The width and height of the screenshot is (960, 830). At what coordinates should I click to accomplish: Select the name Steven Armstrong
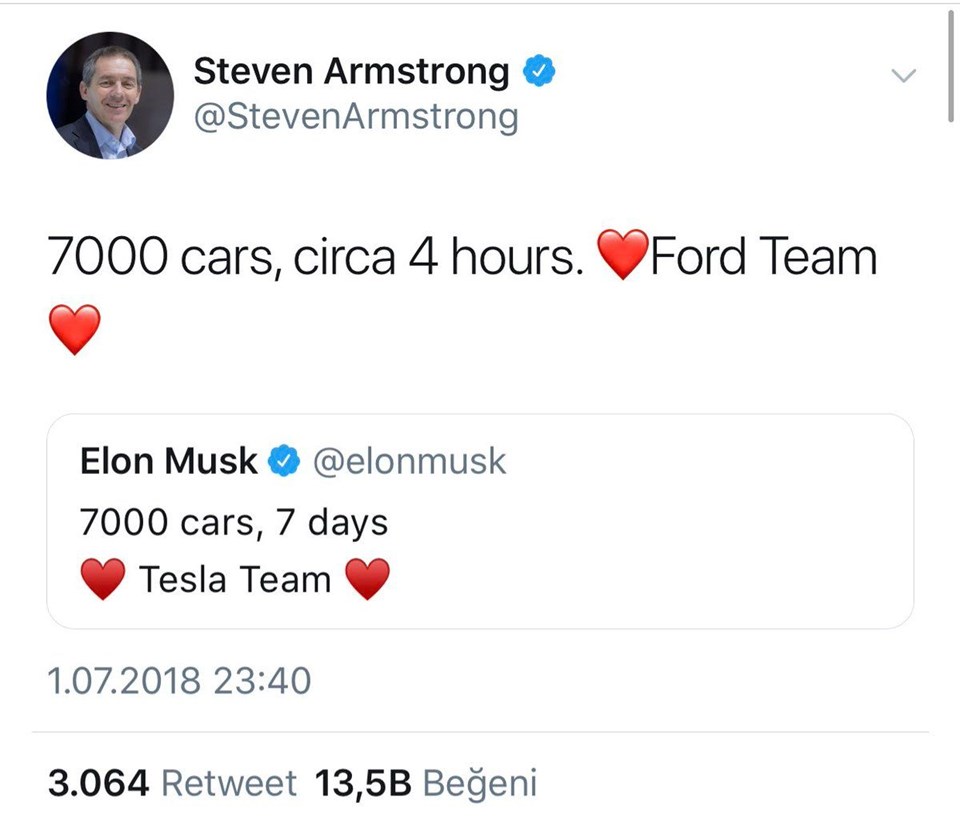[x=352, y=70]
